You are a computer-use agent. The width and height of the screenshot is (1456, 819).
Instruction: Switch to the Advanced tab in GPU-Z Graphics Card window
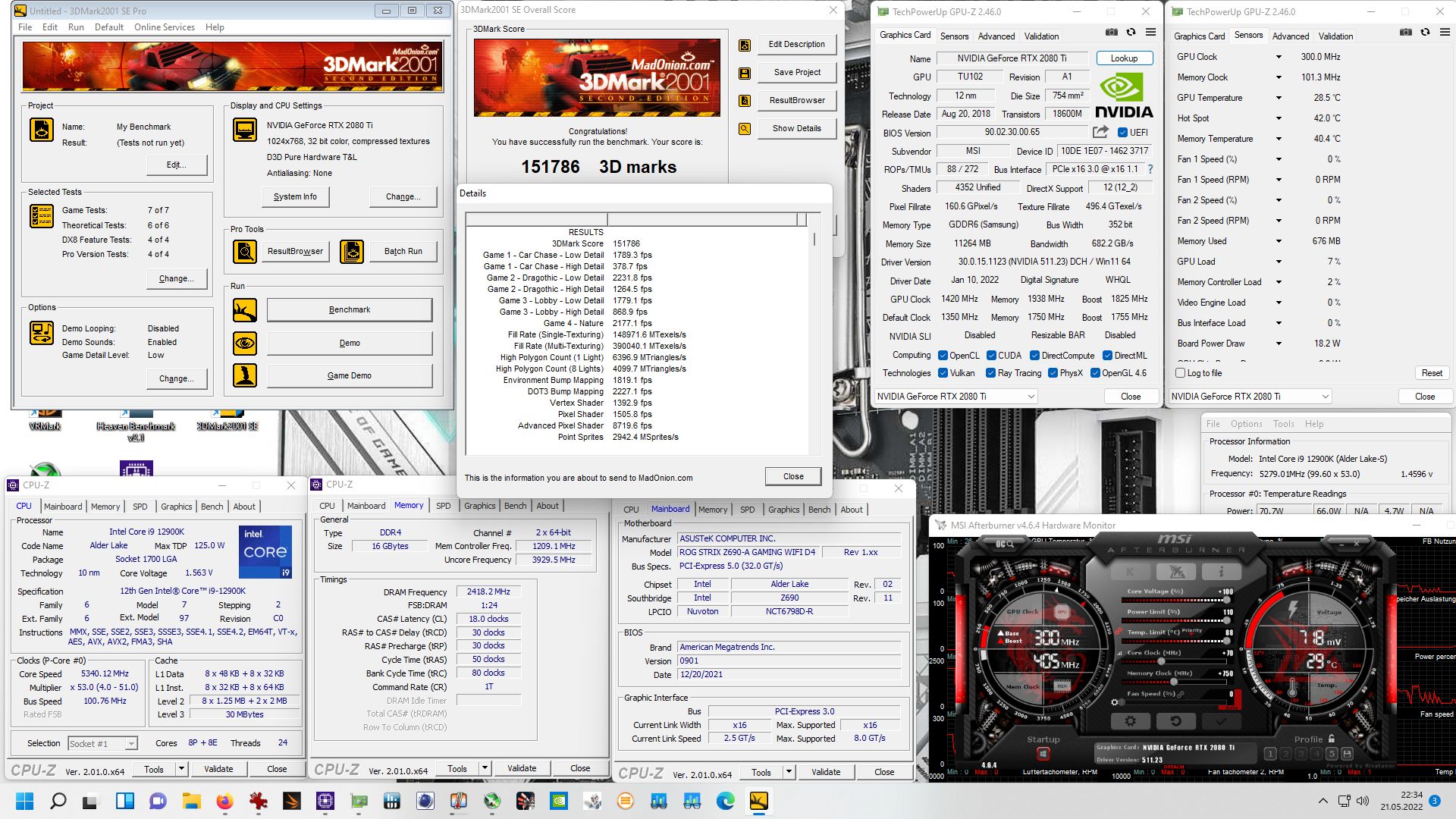point(996,36)
